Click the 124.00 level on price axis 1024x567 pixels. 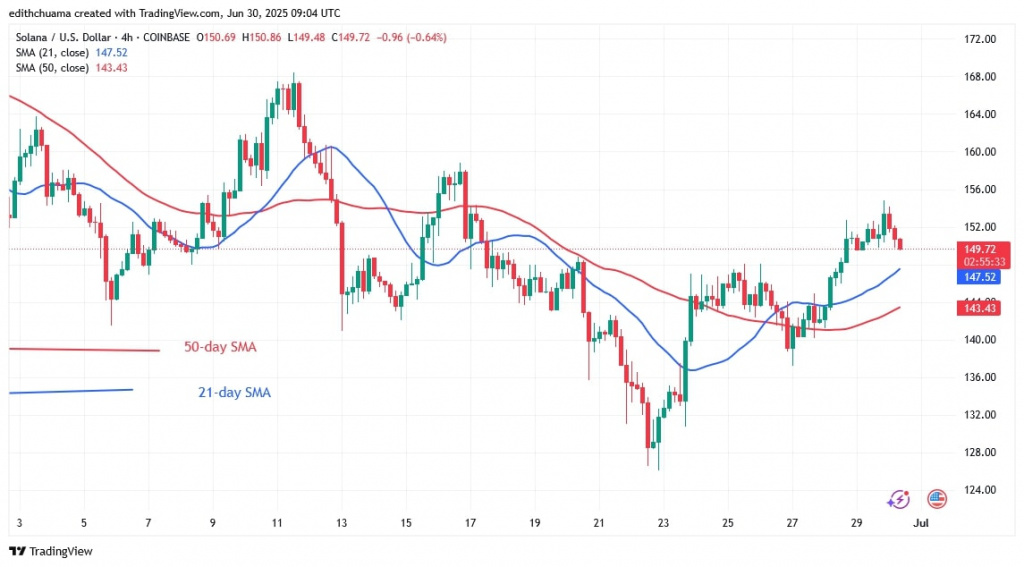981,490
